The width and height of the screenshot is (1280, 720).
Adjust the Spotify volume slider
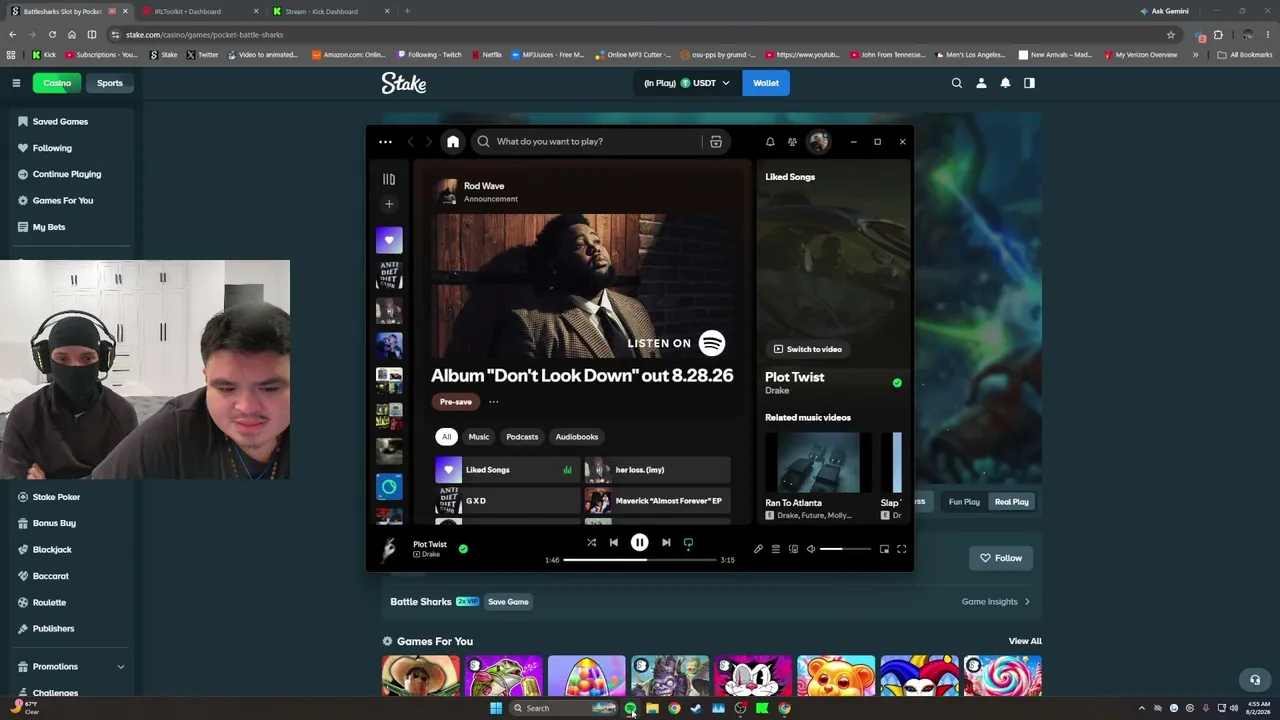(845, 549)
